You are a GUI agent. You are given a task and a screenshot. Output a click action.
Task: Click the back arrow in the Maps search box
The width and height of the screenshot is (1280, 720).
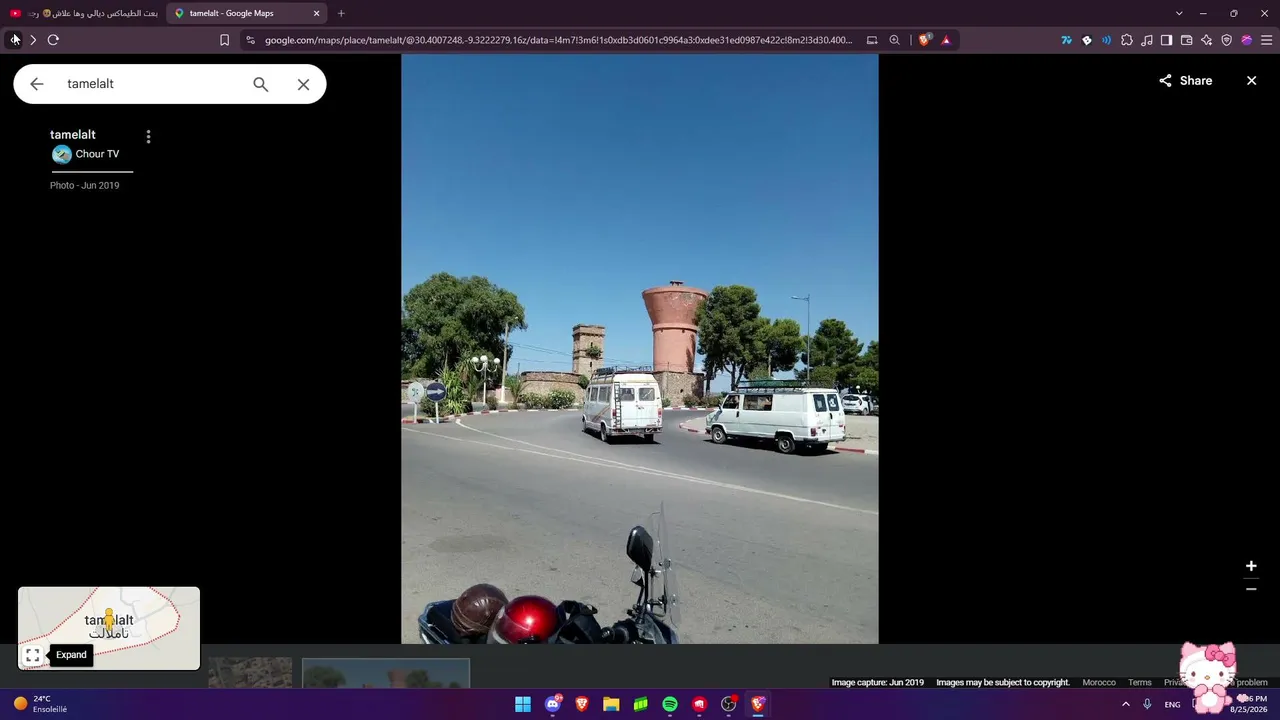click(37, 84)
